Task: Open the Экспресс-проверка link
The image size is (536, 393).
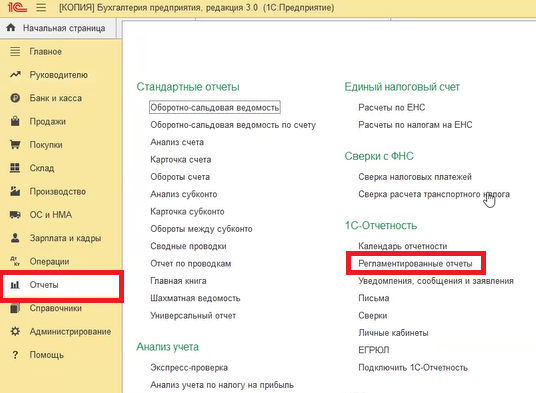Action: [x=189, y=367]
